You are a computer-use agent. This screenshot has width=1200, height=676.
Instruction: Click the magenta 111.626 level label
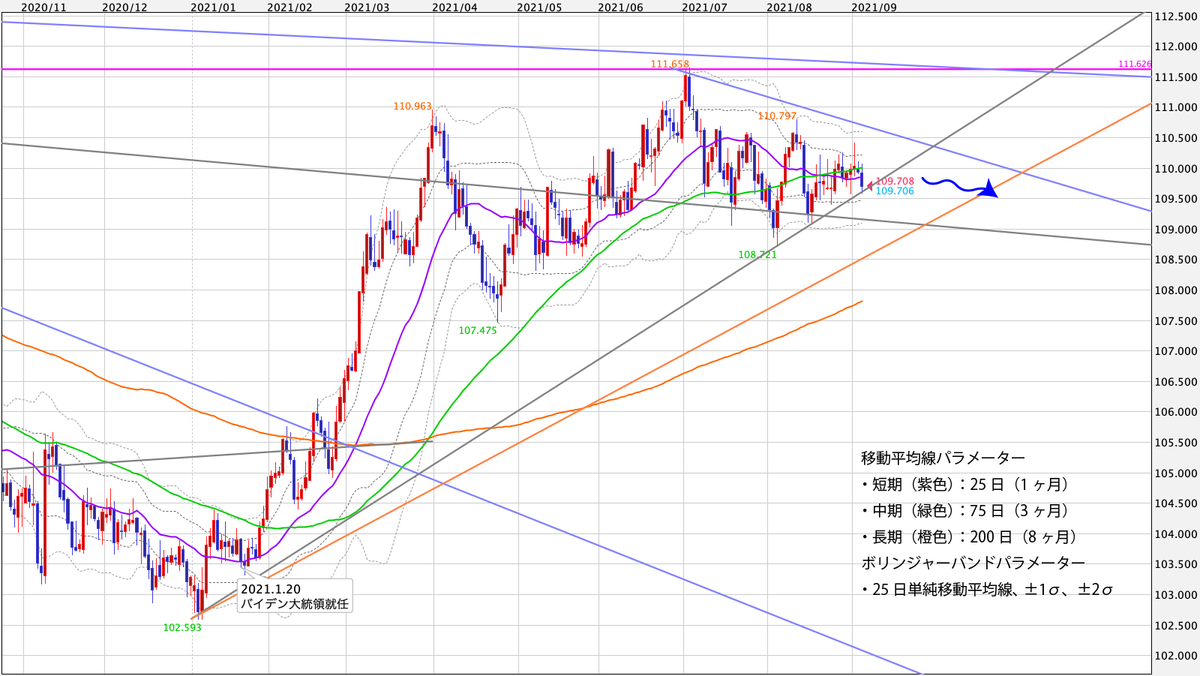click(1137, 63)
